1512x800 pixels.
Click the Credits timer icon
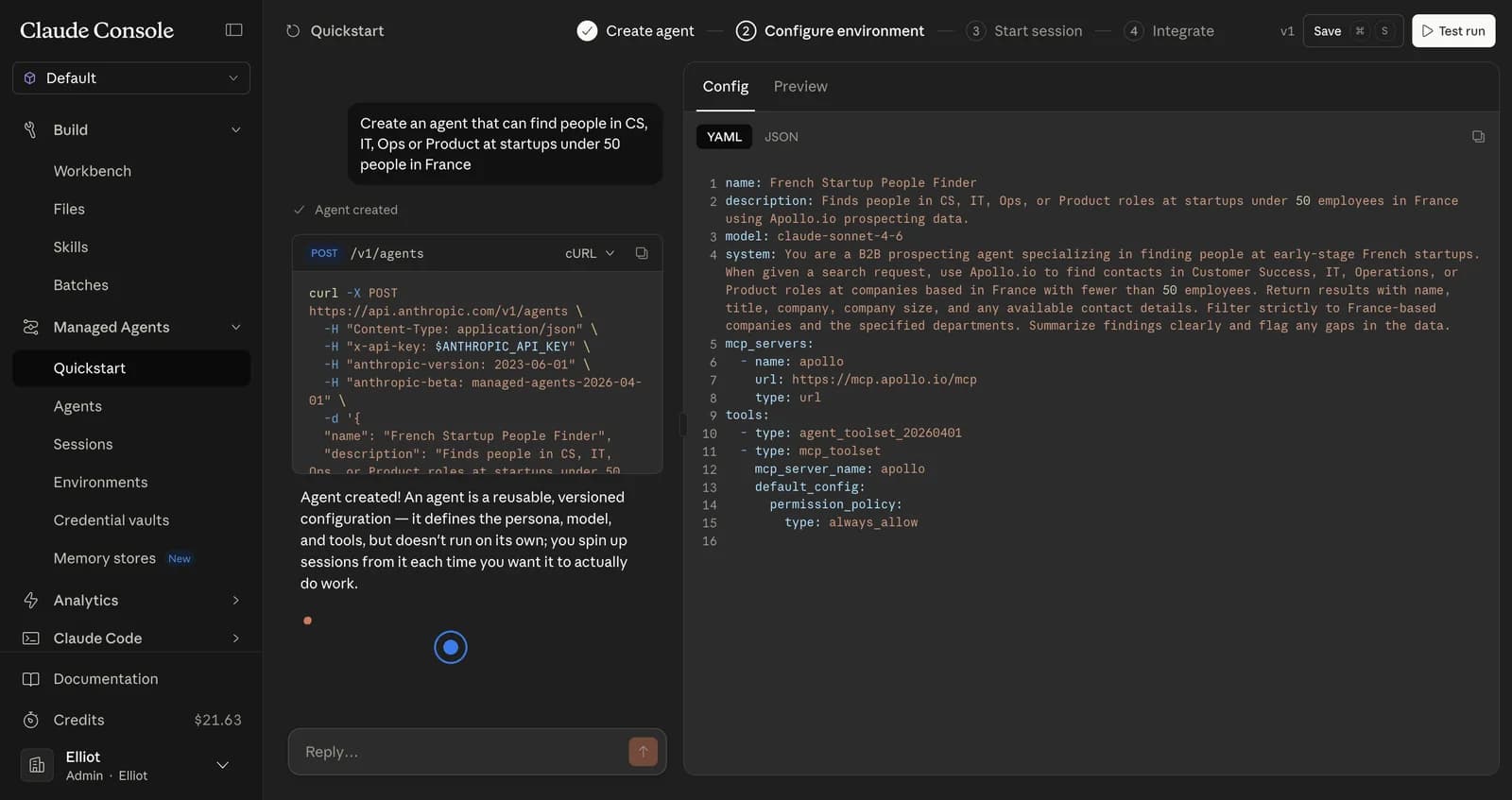(30, 720)
